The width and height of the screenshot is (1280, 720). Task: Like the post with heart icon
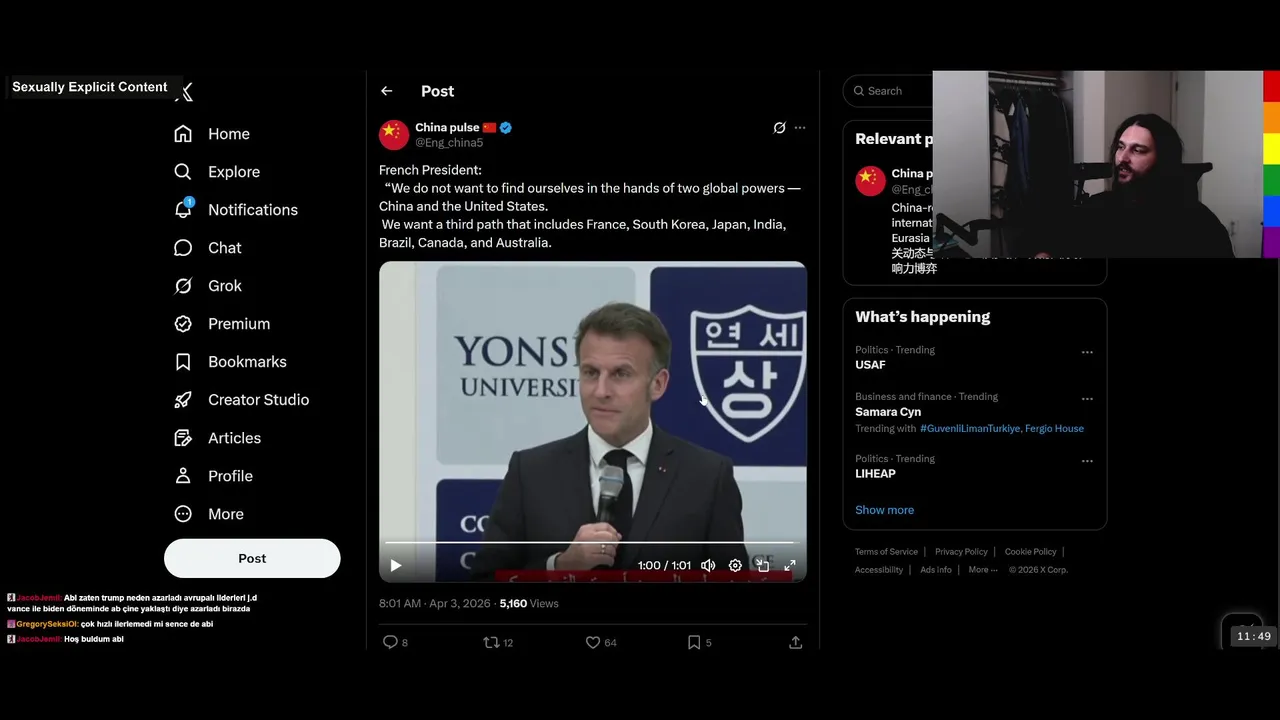(x=593, y=642)
